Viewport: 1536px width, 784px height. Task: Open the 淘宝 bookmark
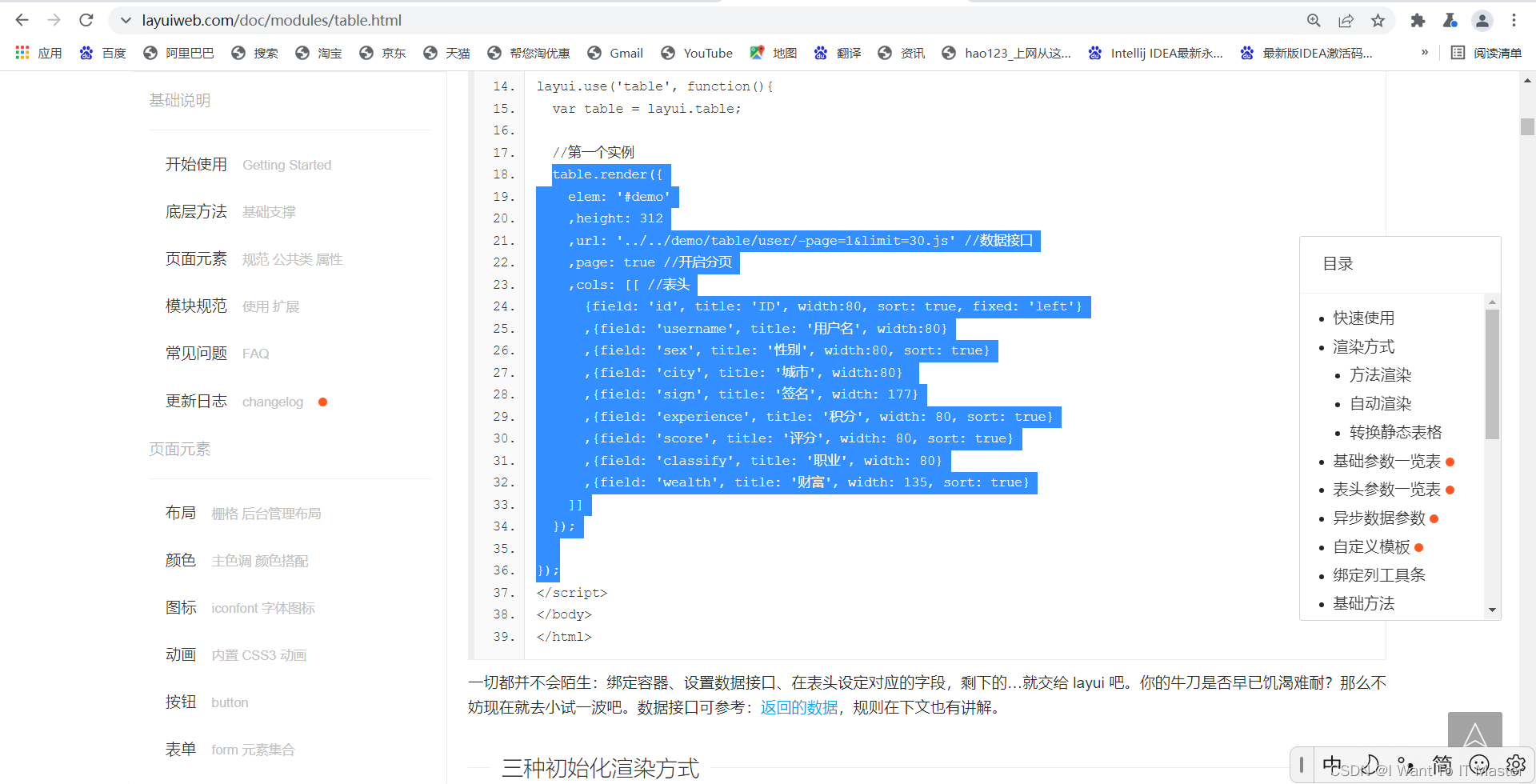318,53
